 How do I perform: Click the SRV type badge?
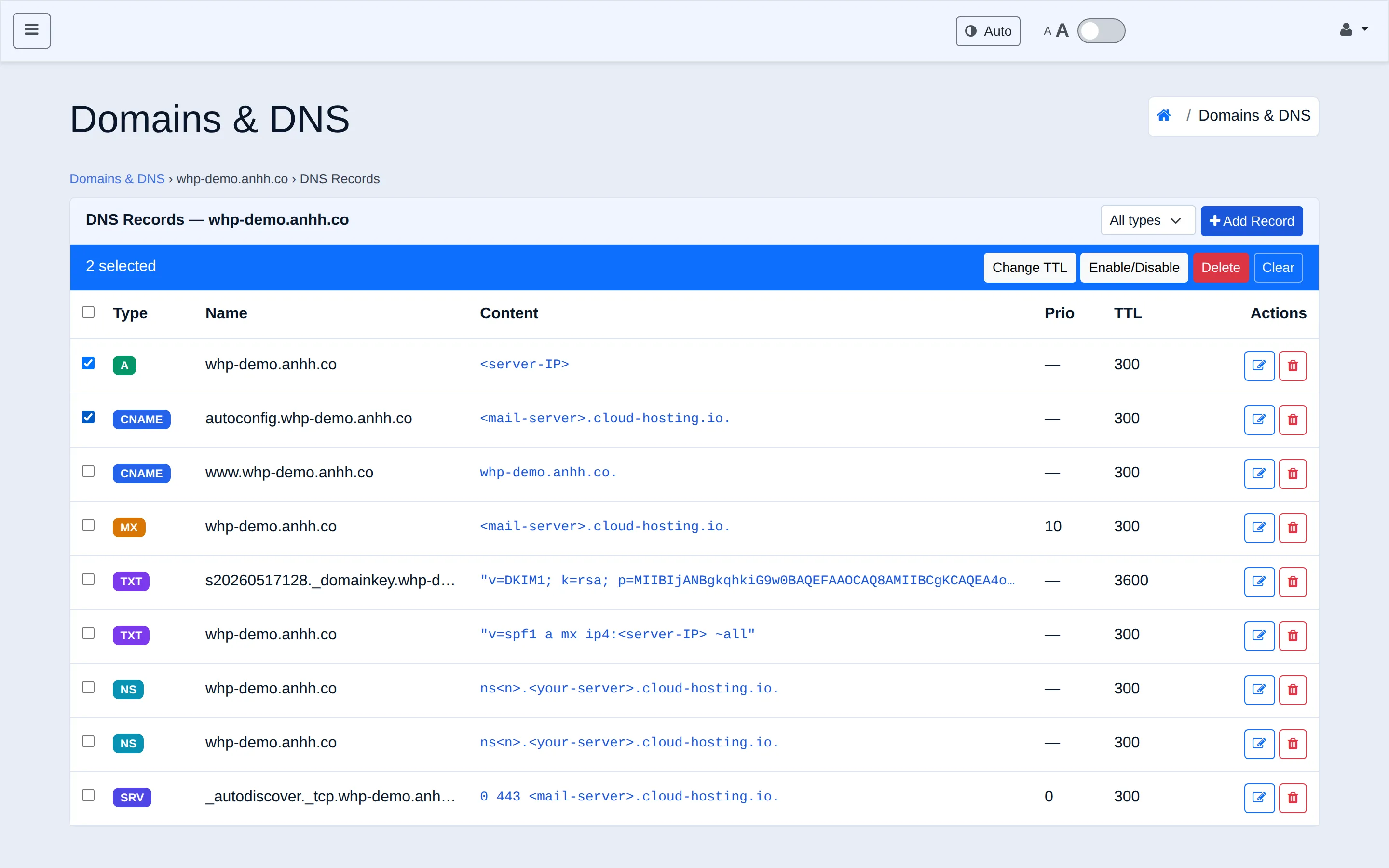click(132, 798)
